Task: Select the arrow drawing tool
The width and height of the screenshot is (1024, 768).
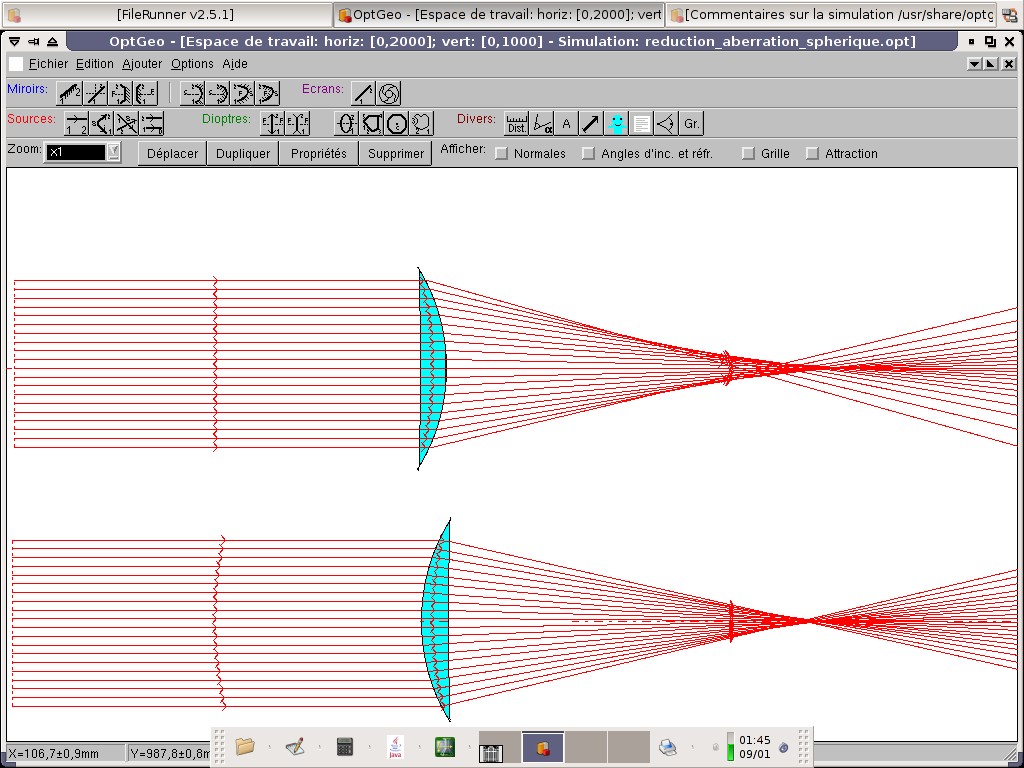Action: point(592,124)
